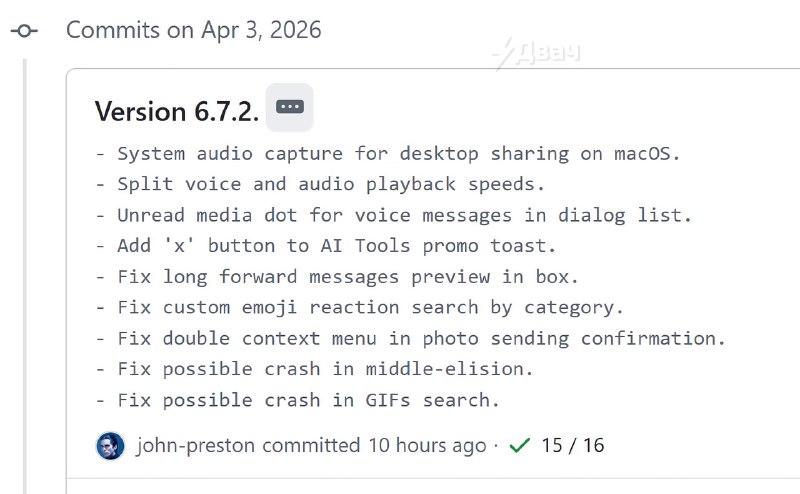Click the commit node icon beside date heading
800x494 pixels.
pyautogui.click(x=24, y=31)
